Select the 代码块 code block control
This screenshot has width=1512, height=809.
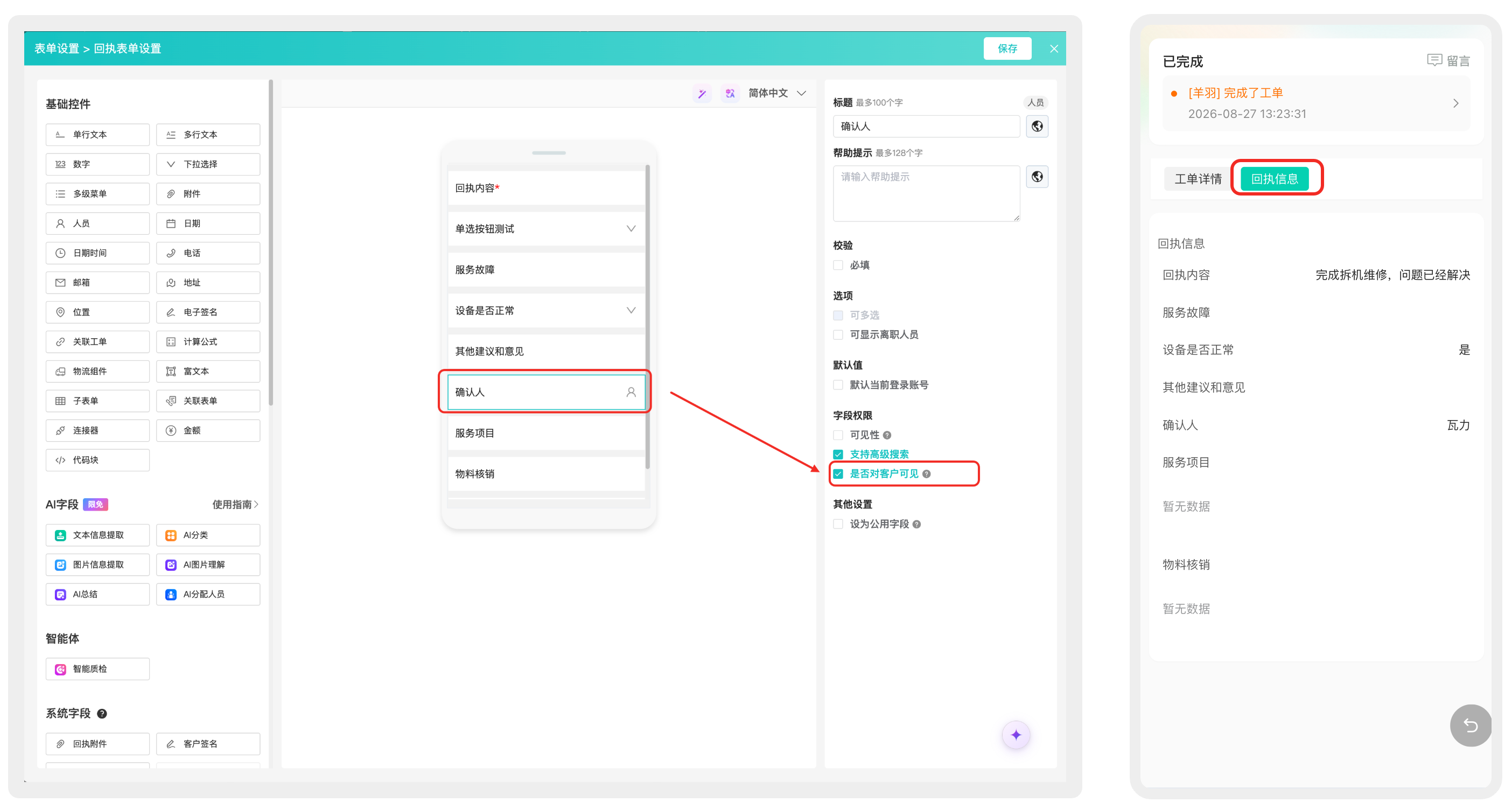[x=97, y=461]
